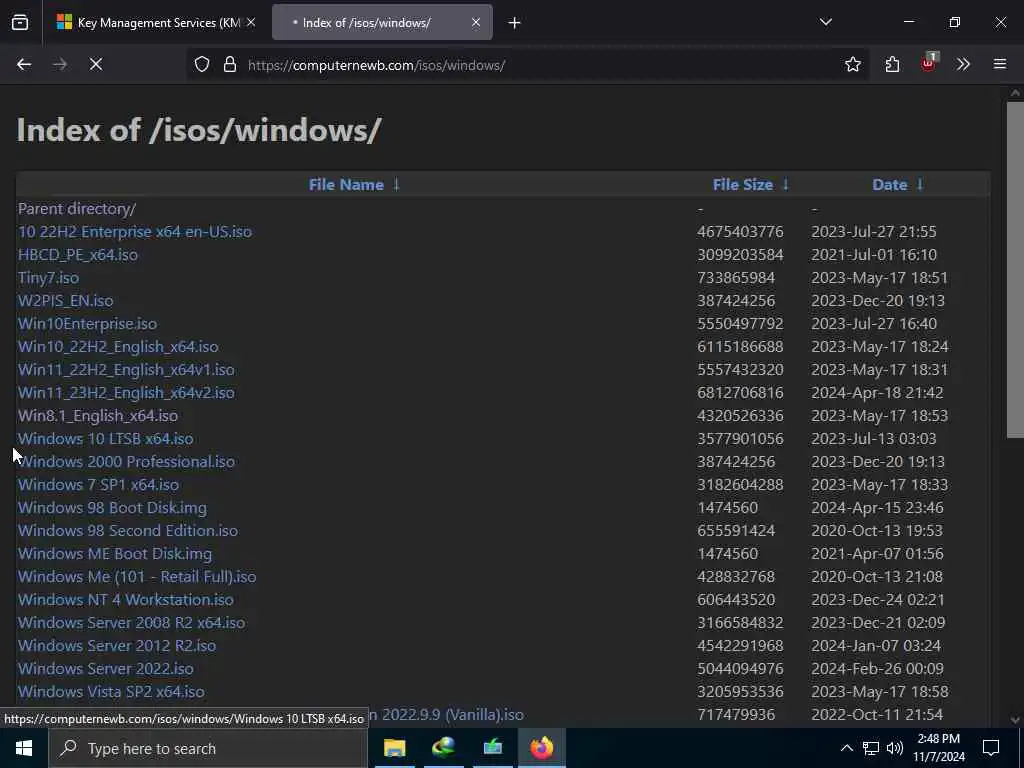The image size is (1024, 768).
Task: Open network status tray icon
Action: (871, 748)
